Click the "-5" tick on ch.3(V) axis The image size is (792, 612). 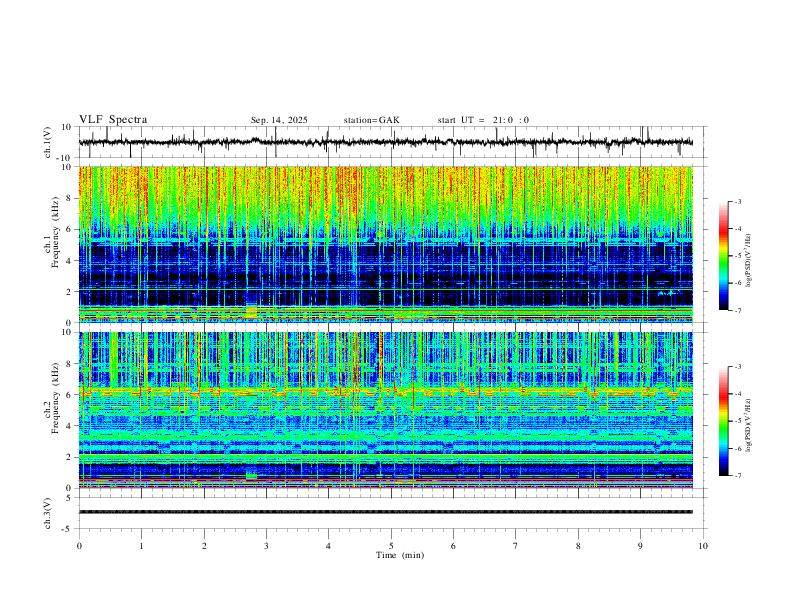68,529
